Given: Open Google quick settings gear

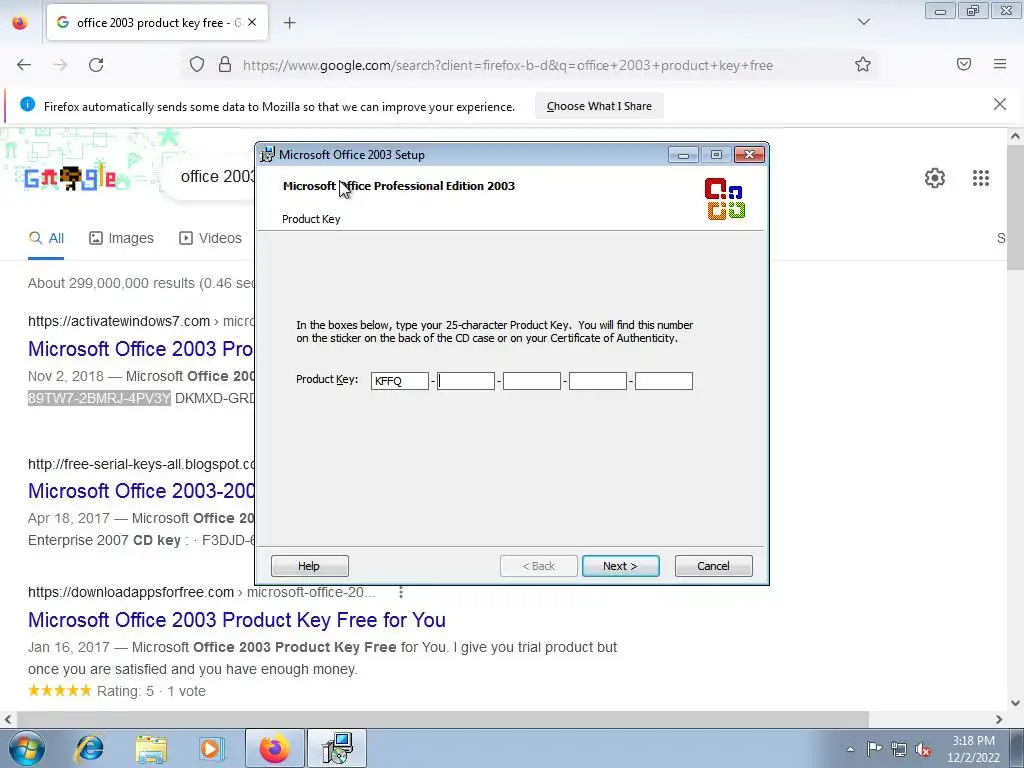Looking at the screenshot, I should click(935, 178).
